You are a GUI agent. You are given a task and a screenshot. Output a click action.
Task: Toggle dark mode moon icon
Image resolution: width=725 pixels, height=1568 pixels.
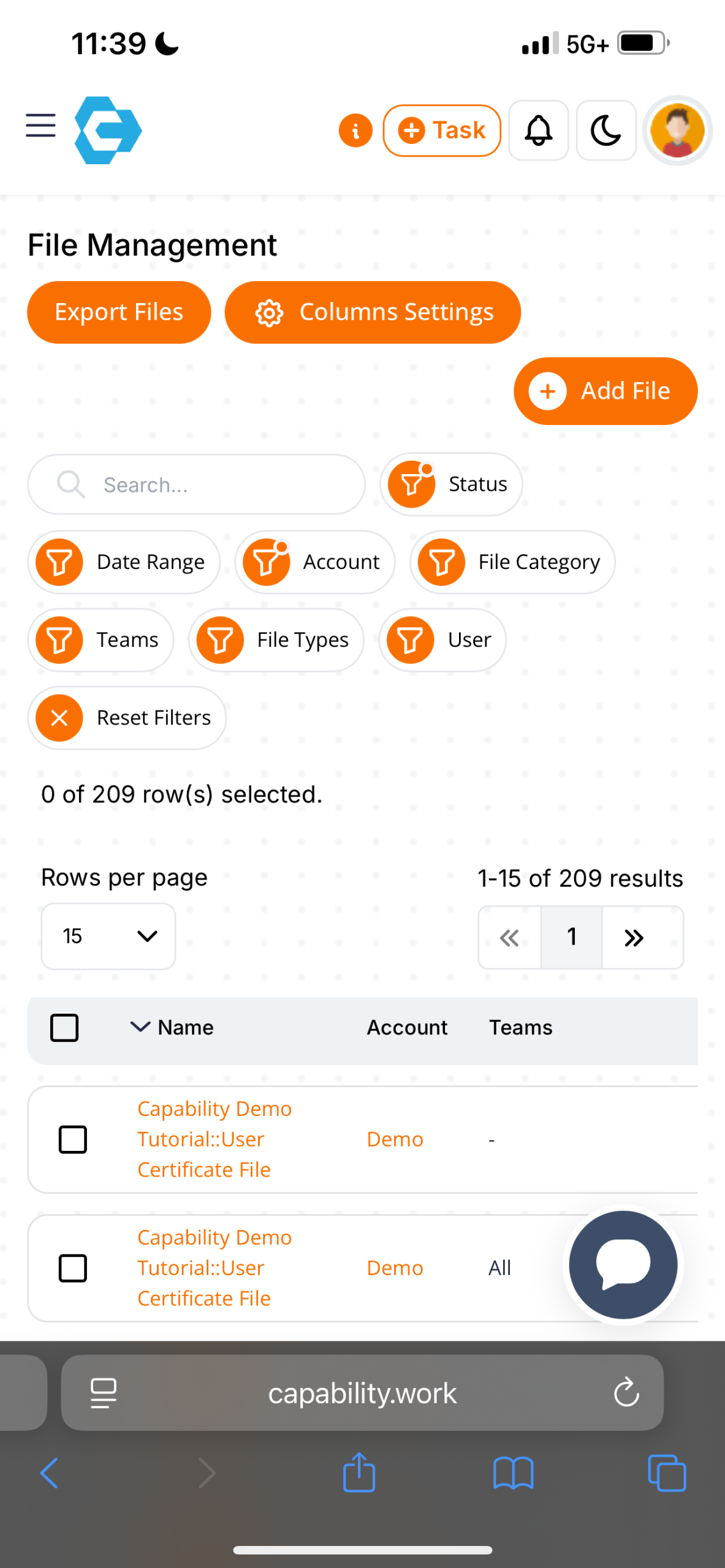pos(605,130)
